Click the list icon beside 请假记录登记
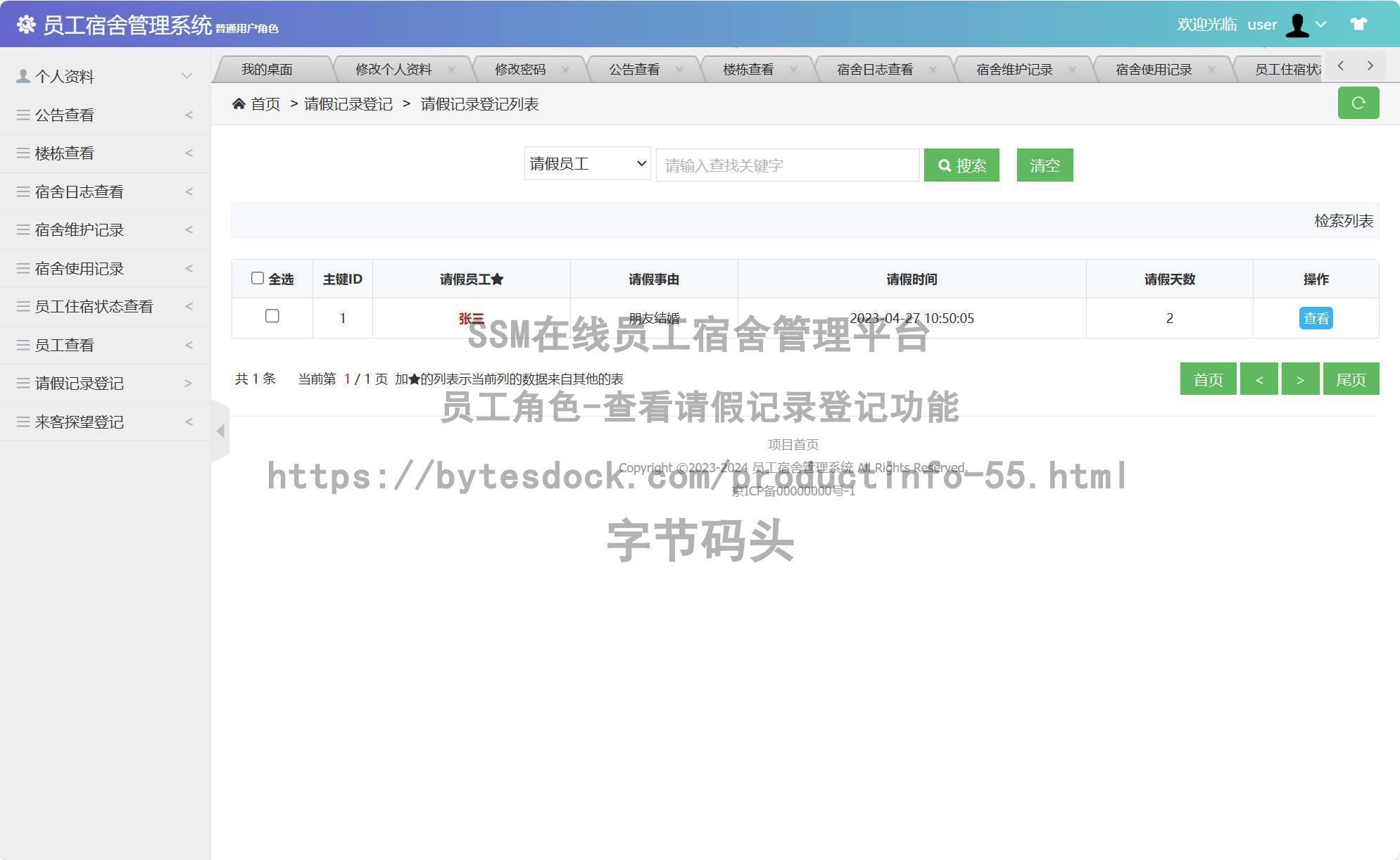Screen dimensions: 1400x860 pos(23,384)
